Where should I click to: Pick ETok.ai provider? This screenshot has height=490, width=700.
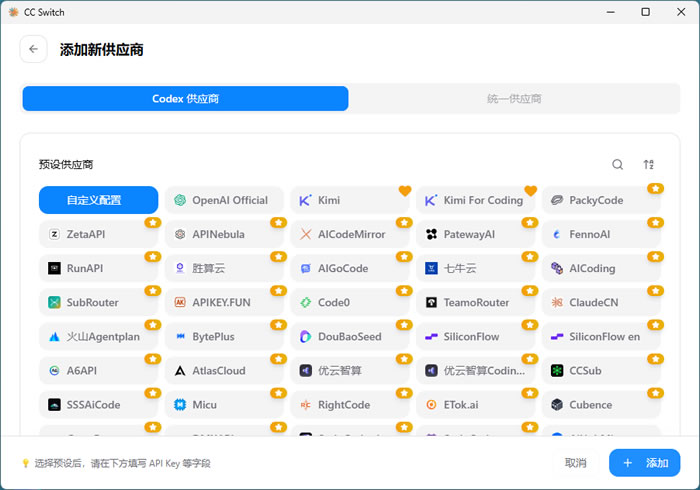point(476,405)
